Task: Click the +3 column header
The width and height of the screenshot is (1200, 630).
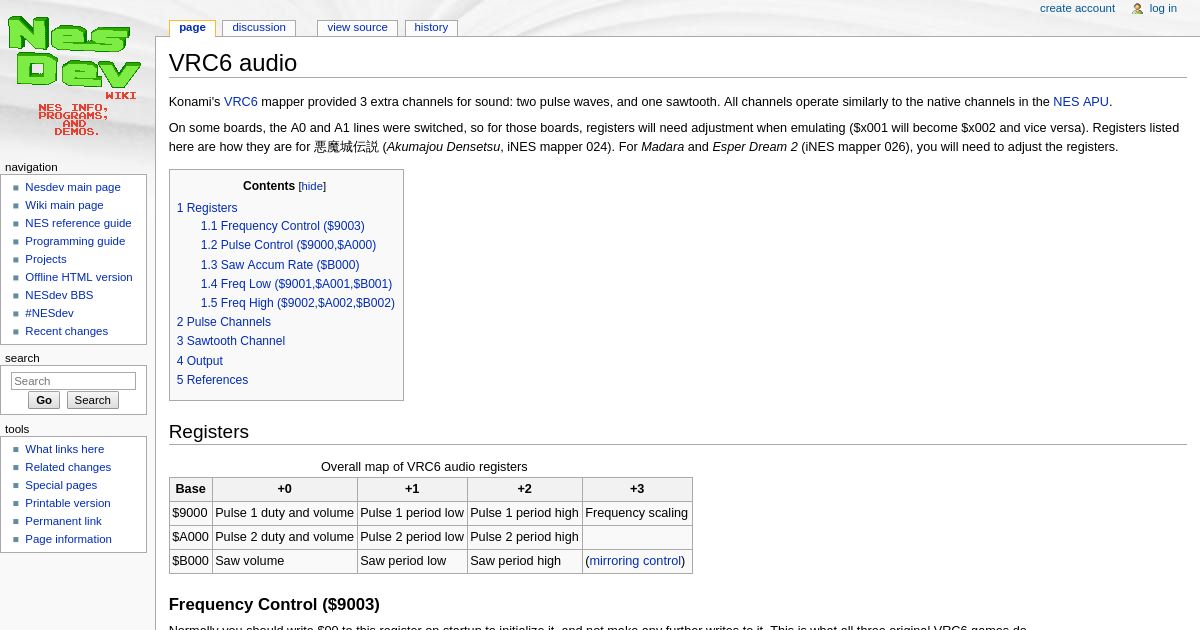Action: click(x=637, y=489)
